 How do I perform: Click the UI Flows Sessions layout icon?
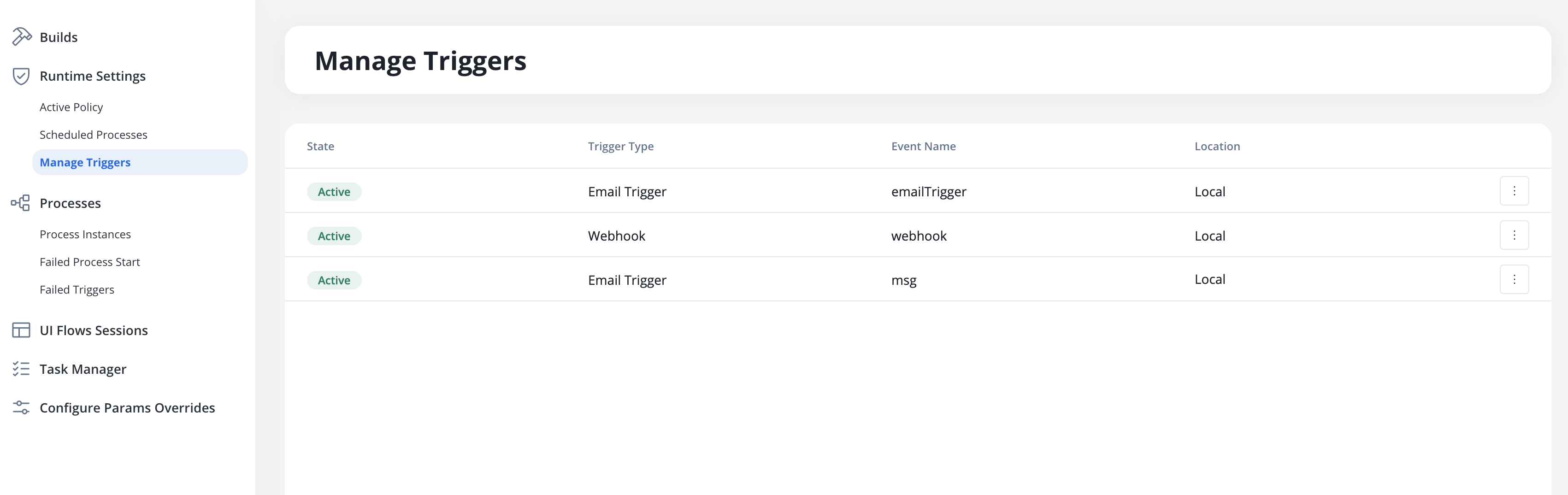(21, 330)
